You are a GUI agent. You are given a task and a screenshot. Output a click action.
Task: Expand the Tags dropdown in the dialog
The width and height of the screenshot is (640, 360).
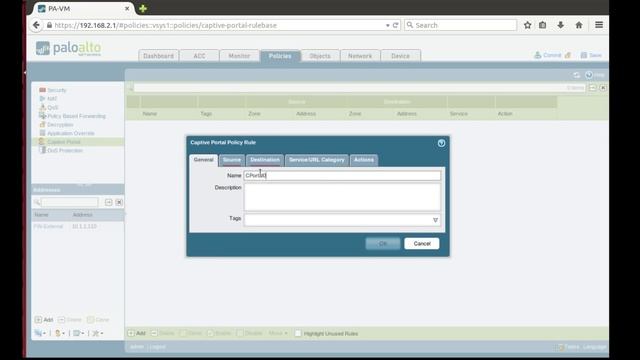tap(435, 220)
